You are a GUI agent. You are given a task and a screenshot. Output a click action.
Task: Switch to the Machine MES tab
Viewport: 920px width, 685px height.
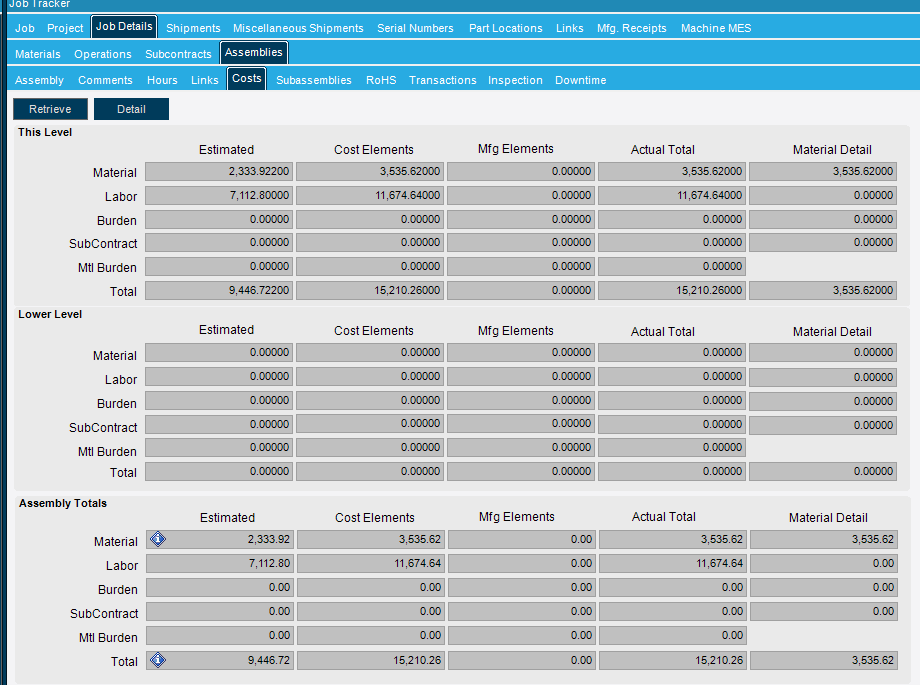(715, 28)
